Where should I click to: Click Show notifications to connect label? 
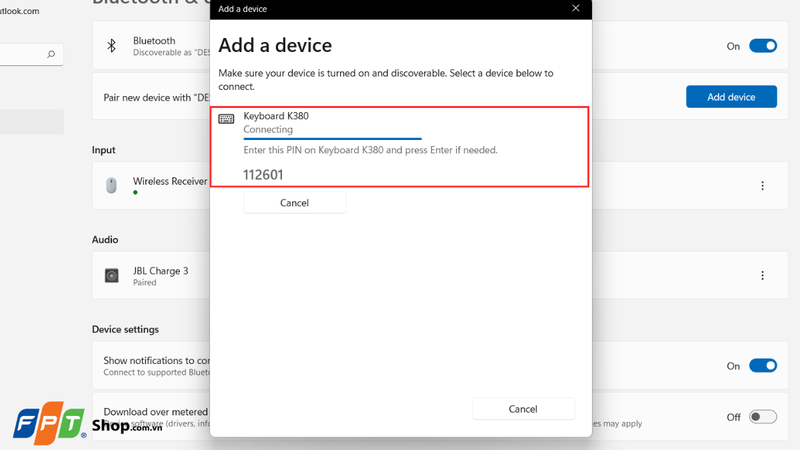(156, 361)
